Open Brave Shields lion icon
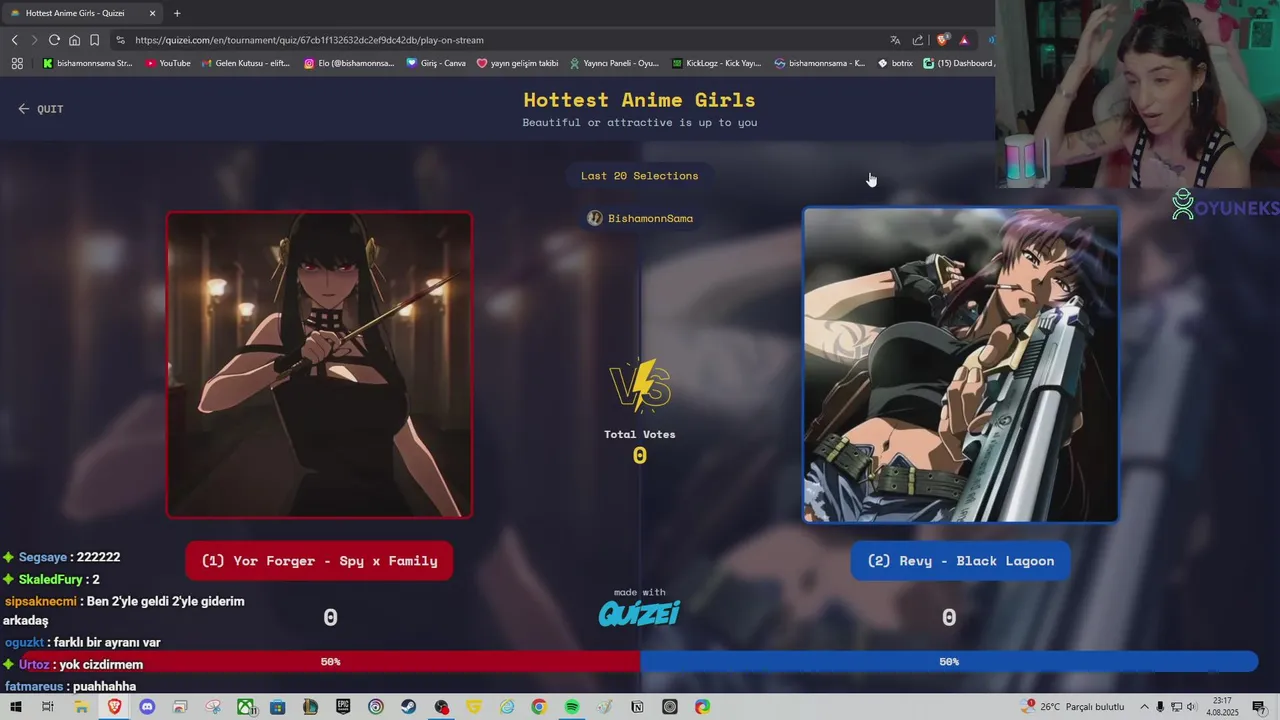The height and width of the screenshot is (720, 1280). [942, 40]
